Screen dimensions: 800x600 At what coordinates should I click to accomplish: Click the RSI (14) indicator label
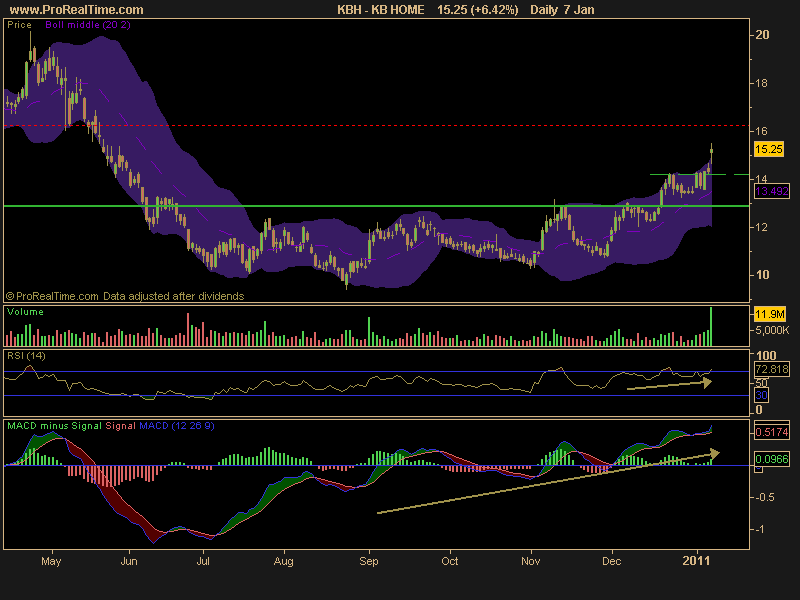(x=26, y=356)
